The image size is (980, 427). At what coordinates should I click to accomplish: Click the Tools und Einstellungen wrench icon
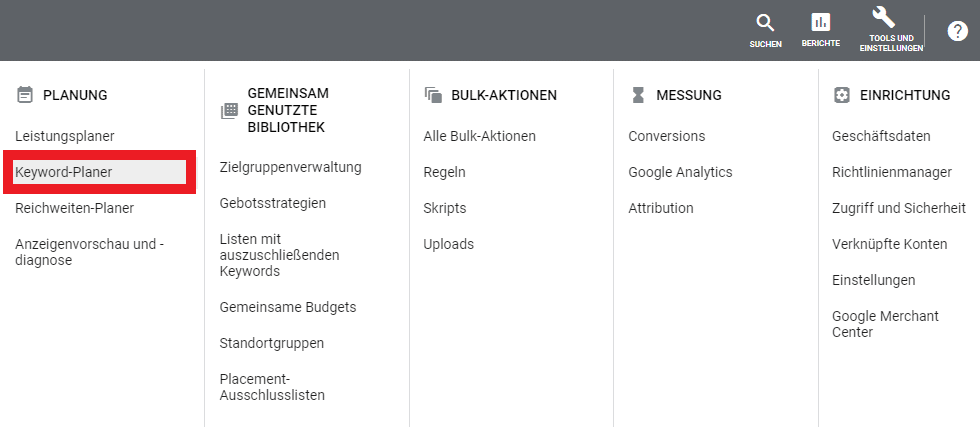click(883, 17)
